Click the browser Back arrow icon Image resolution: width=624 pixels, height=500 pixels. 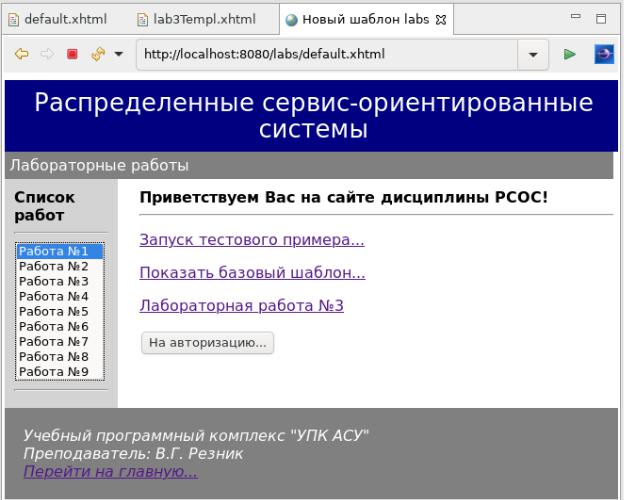[x=21, y=54]
